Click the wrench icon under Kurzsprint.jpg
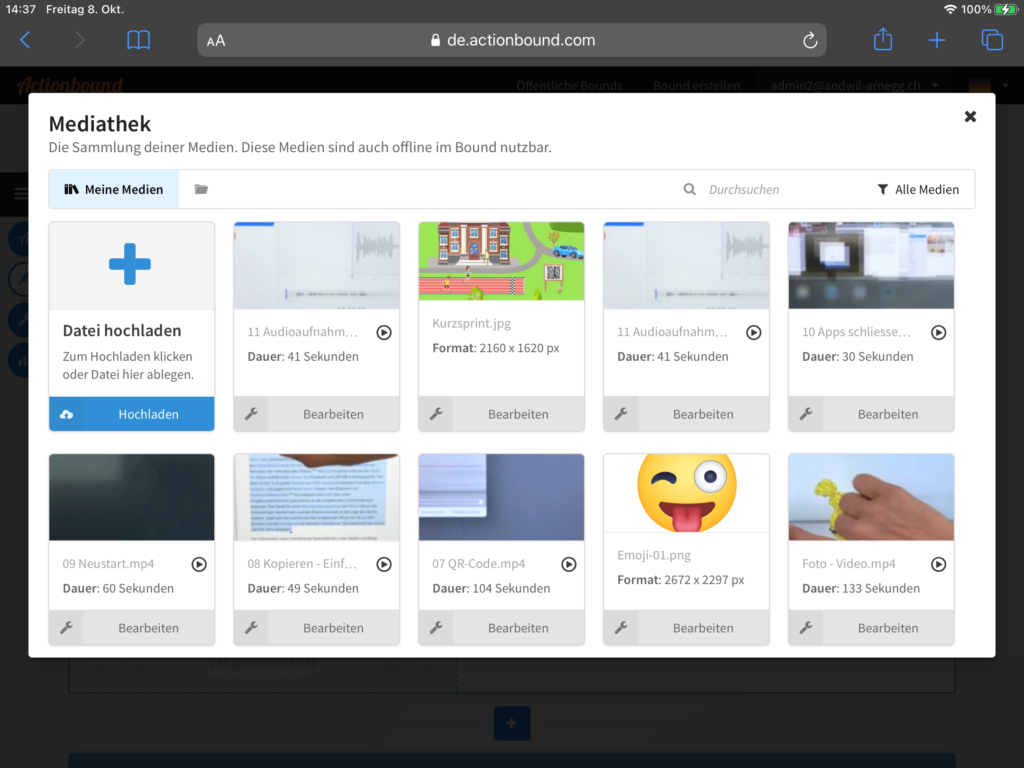1024x768 pixels. pos(436,414)
